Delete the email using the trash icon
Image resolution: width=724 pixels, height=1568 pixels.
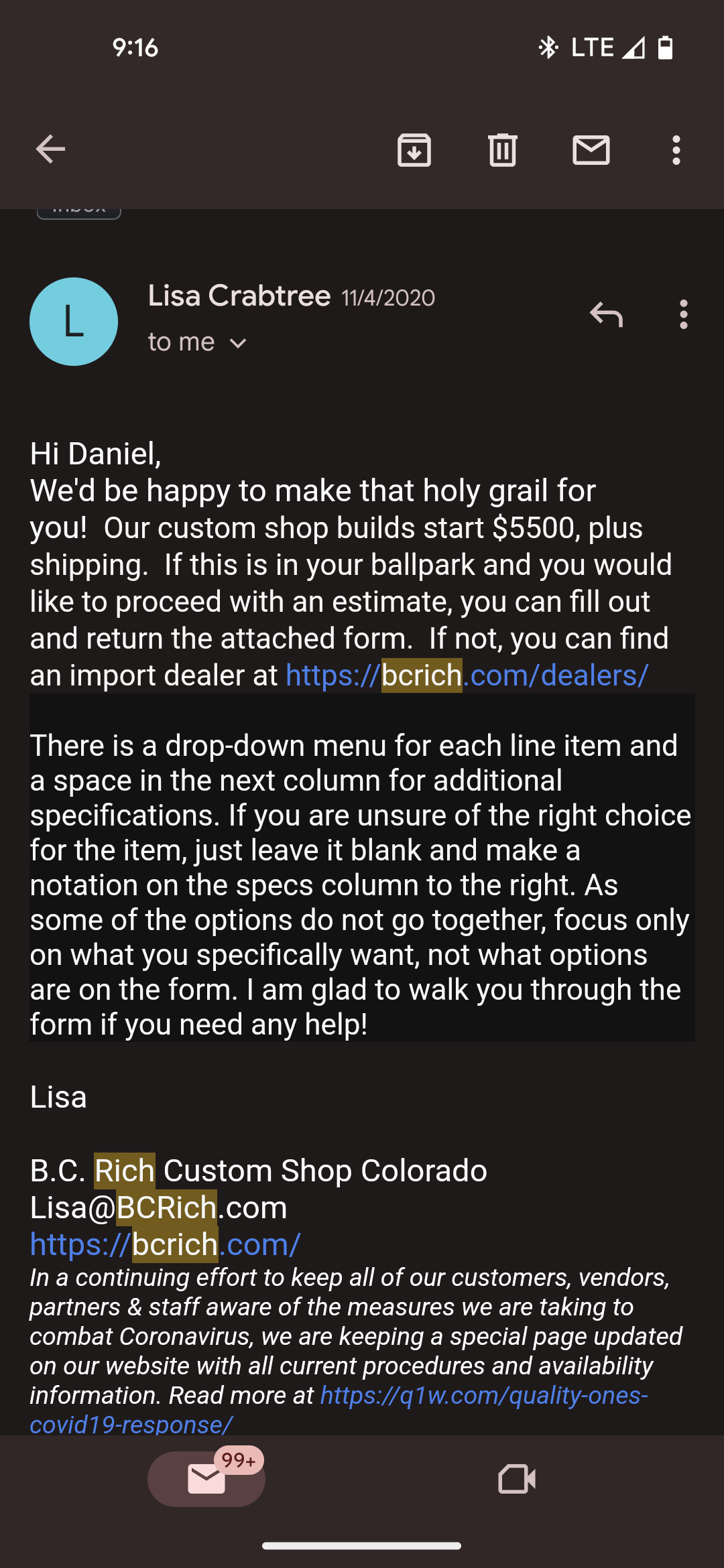(502, 149)
